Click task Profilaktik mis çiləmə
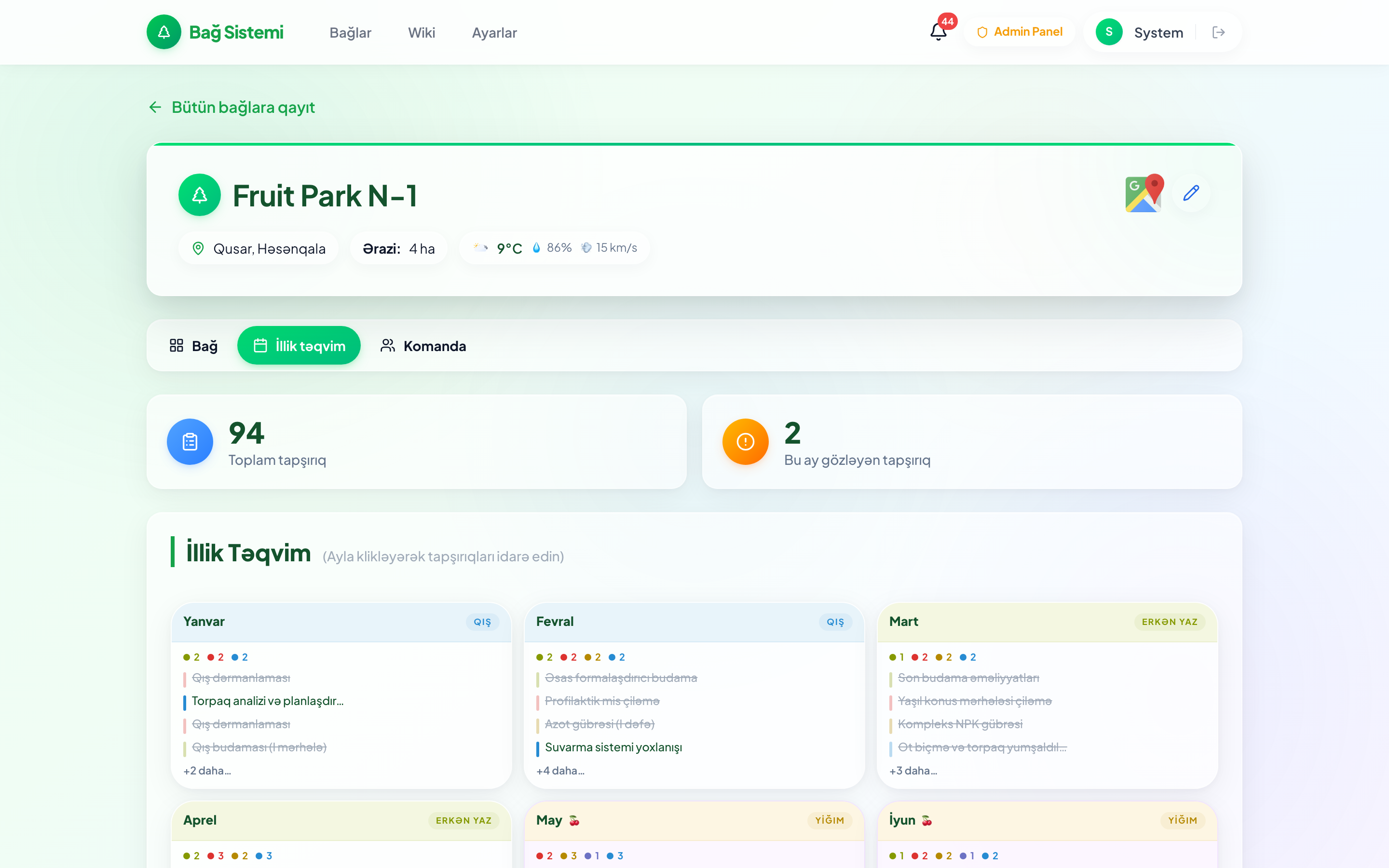The image size is (1389, 868). (602, 702)
